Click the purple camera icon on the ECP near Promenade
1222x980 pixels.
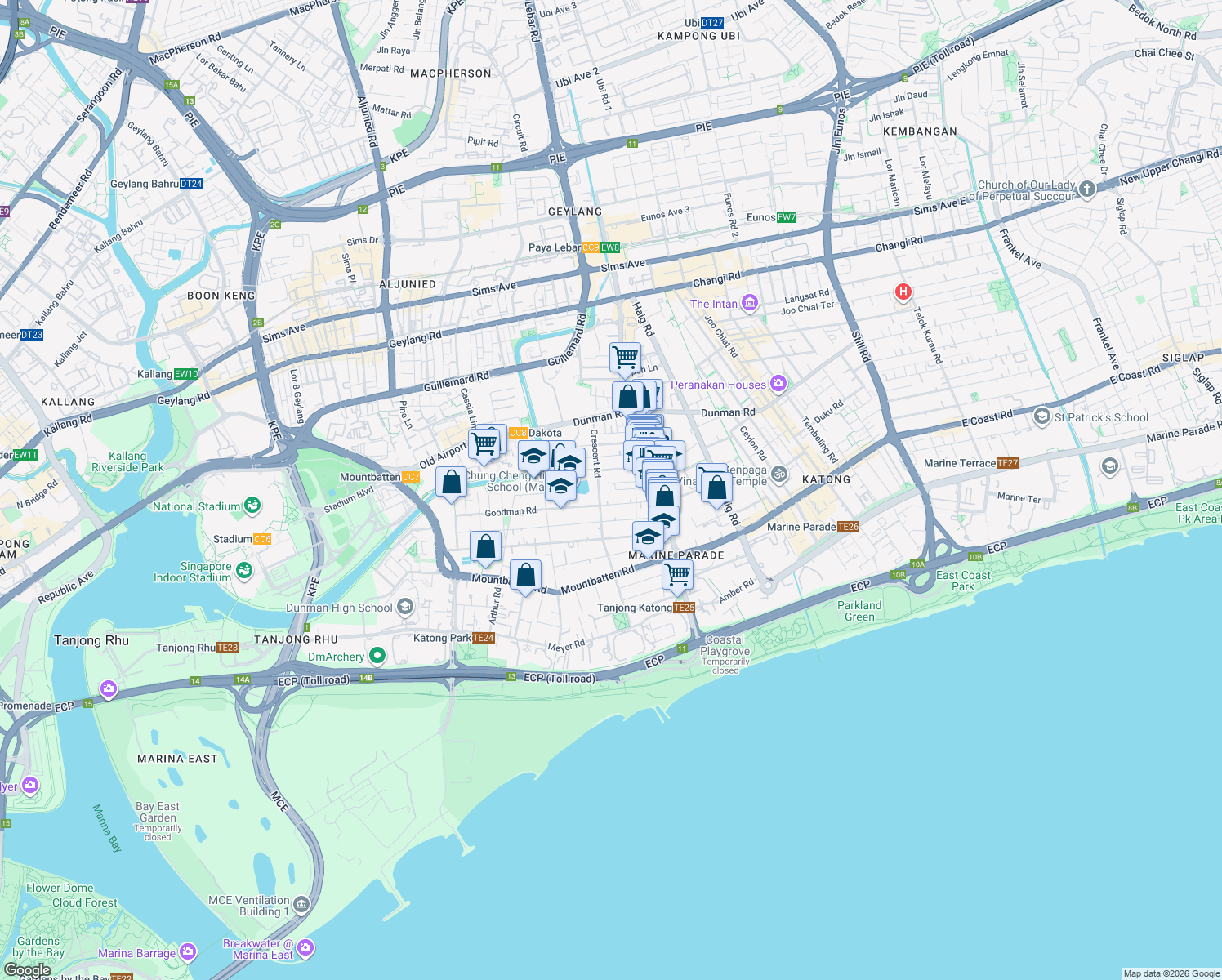click(x=108, y=689)
